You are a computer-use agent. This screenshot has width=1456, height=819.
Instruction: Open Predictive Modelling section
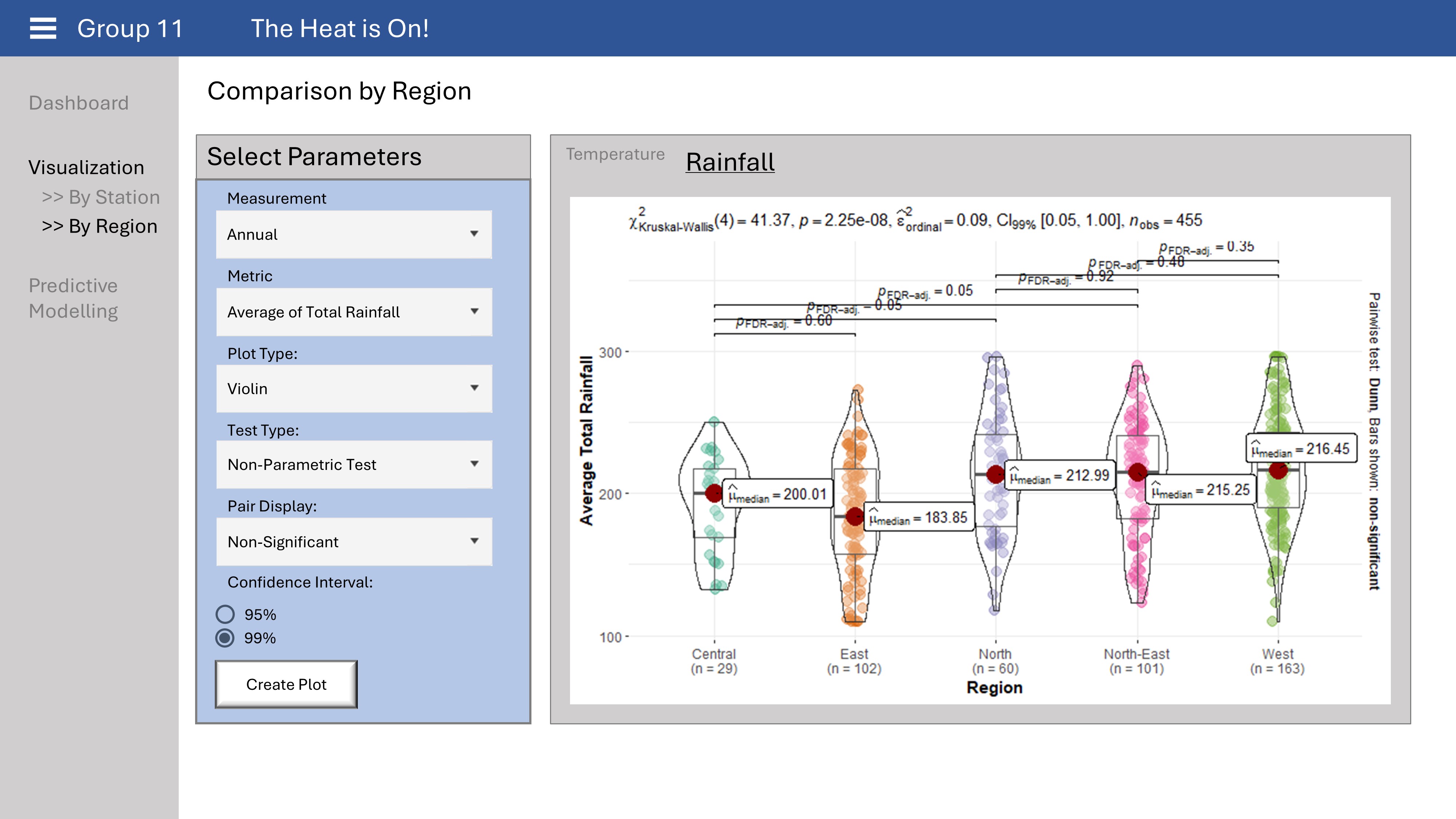(74, 298)
